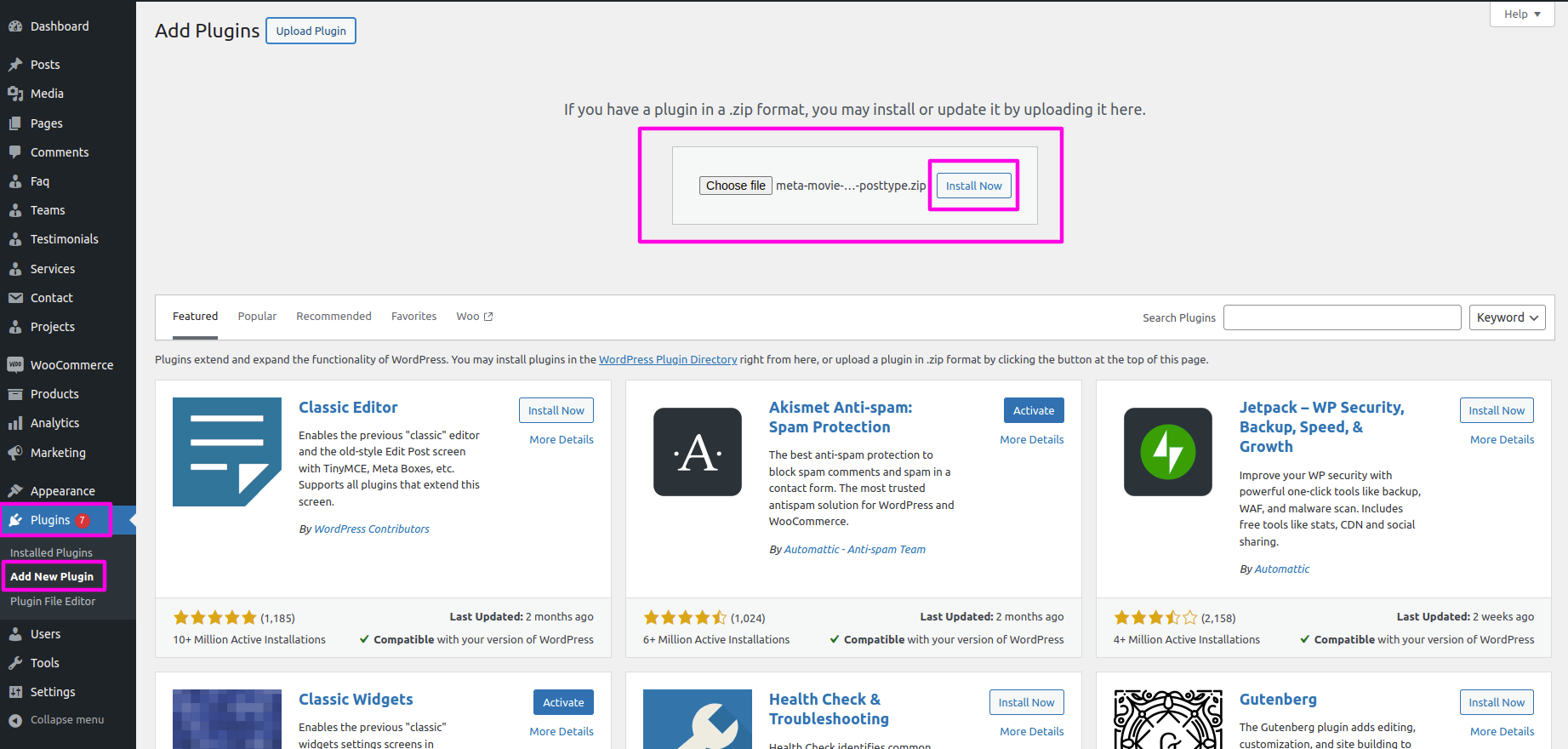Click the Appearance paintbrush icon

[x=15, y=491]
